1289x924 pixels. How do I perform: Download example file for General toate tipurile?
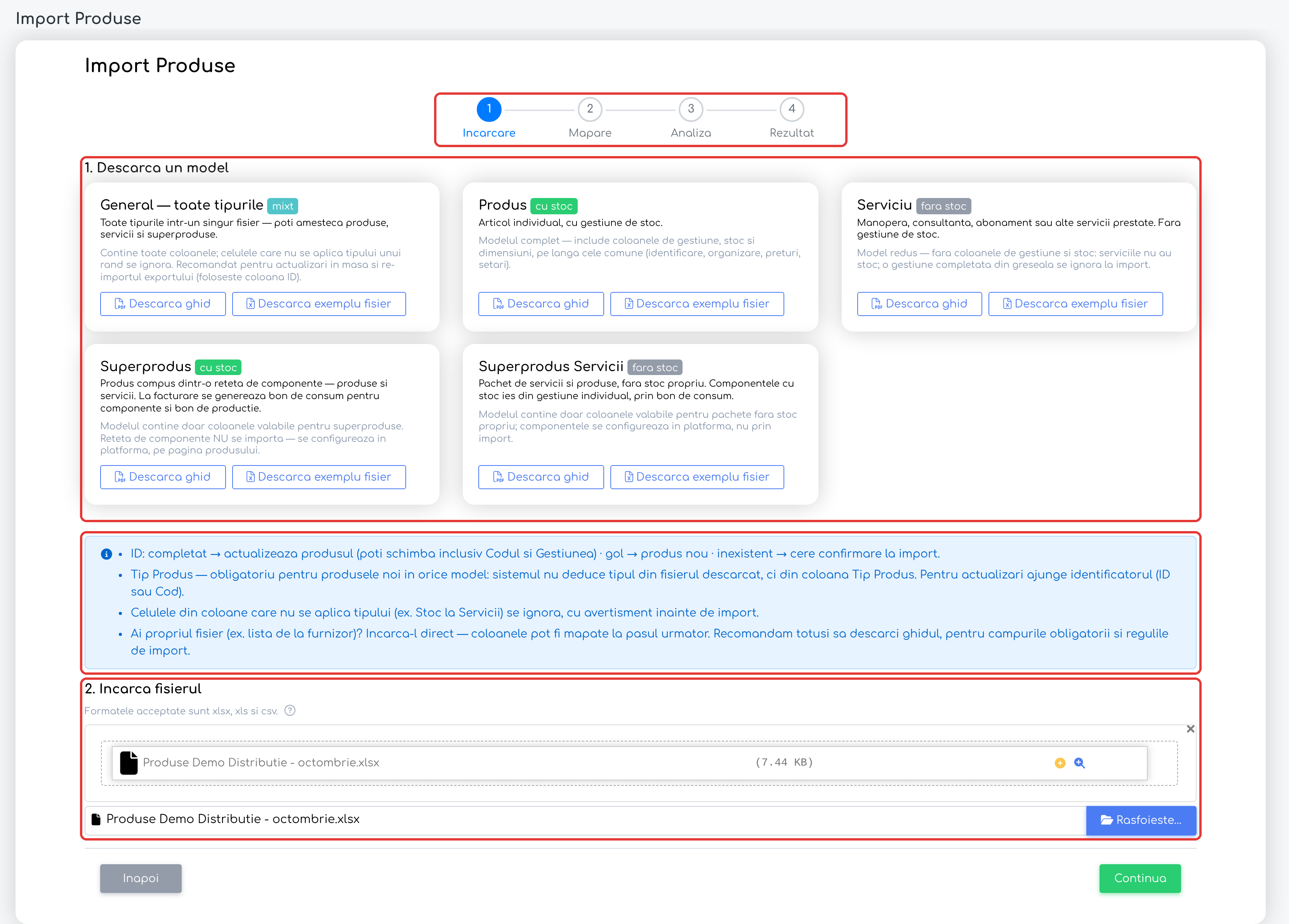pos(319,304)
